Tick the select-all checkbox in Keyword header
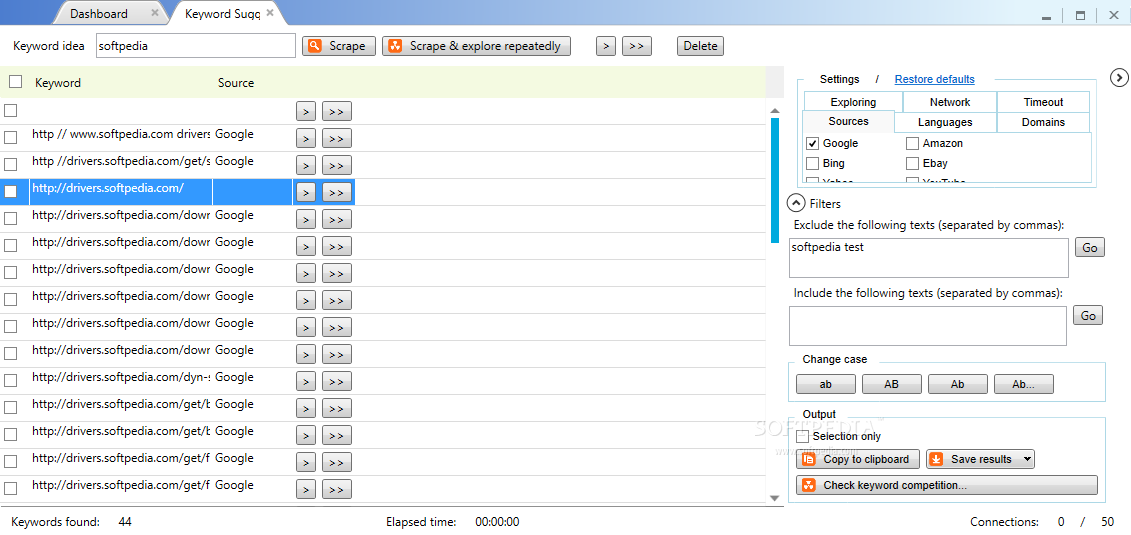 pyautogui.click(x=15, y=82)
